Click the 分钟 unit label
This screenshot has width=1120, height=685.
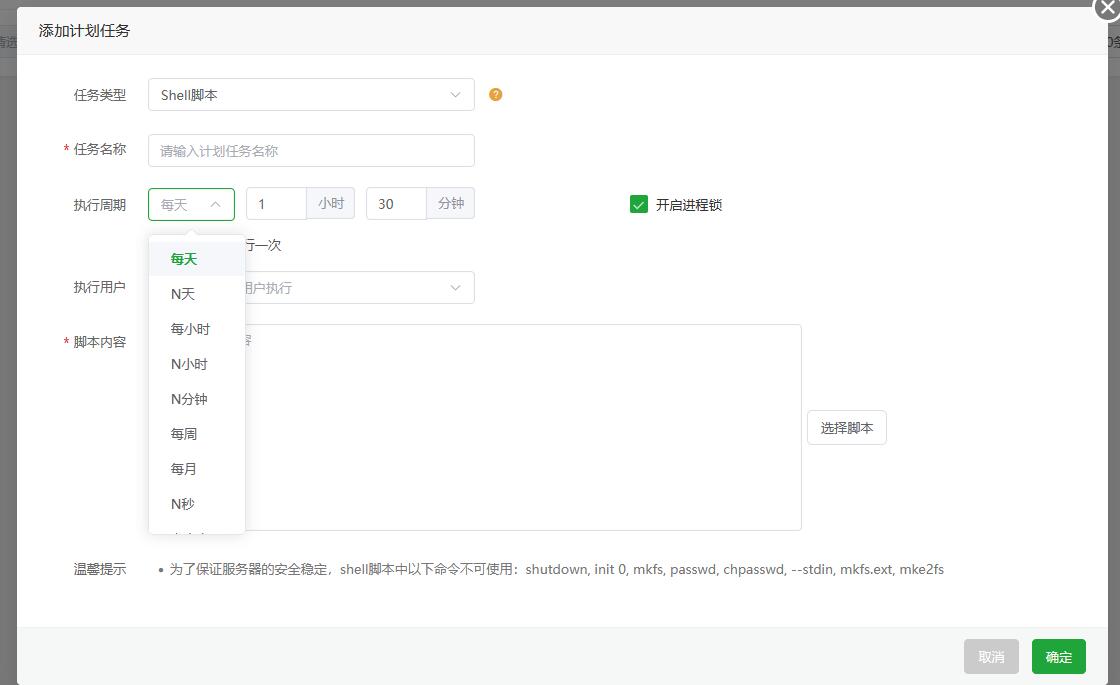tap(451, 204)
